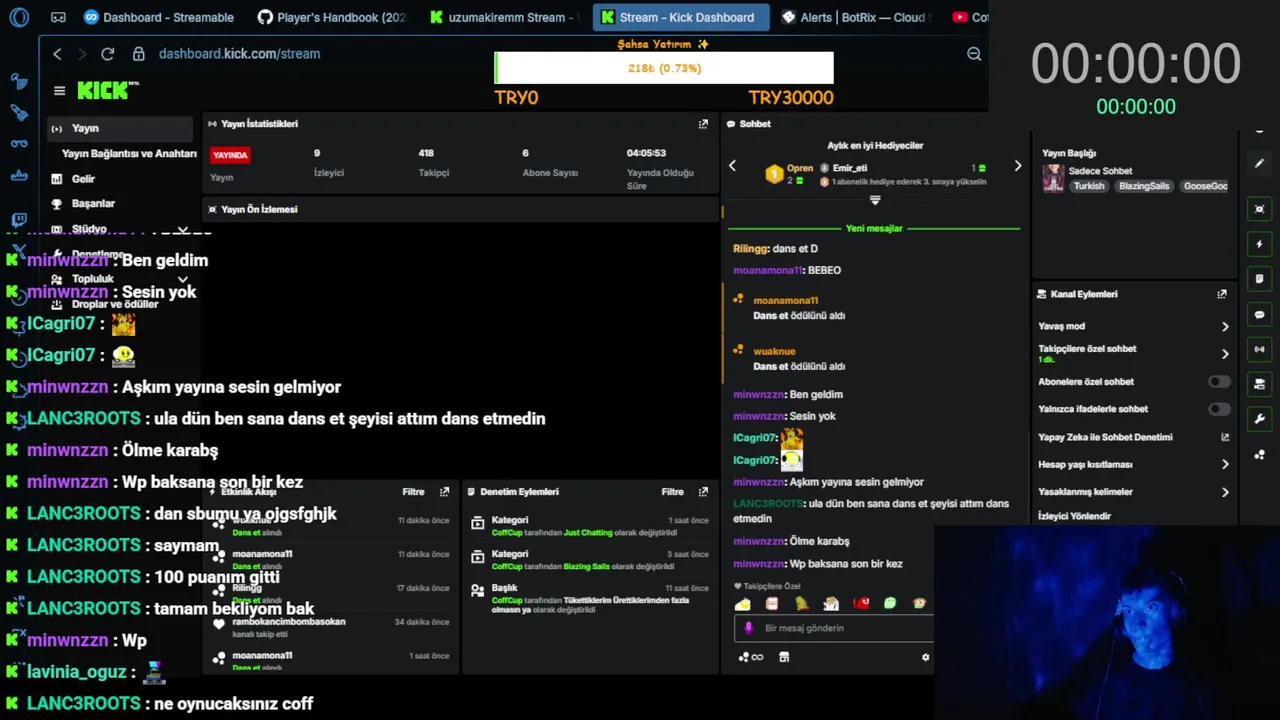
Task: Click the BlazingSails stream tag
Action: pos(1144,186)
